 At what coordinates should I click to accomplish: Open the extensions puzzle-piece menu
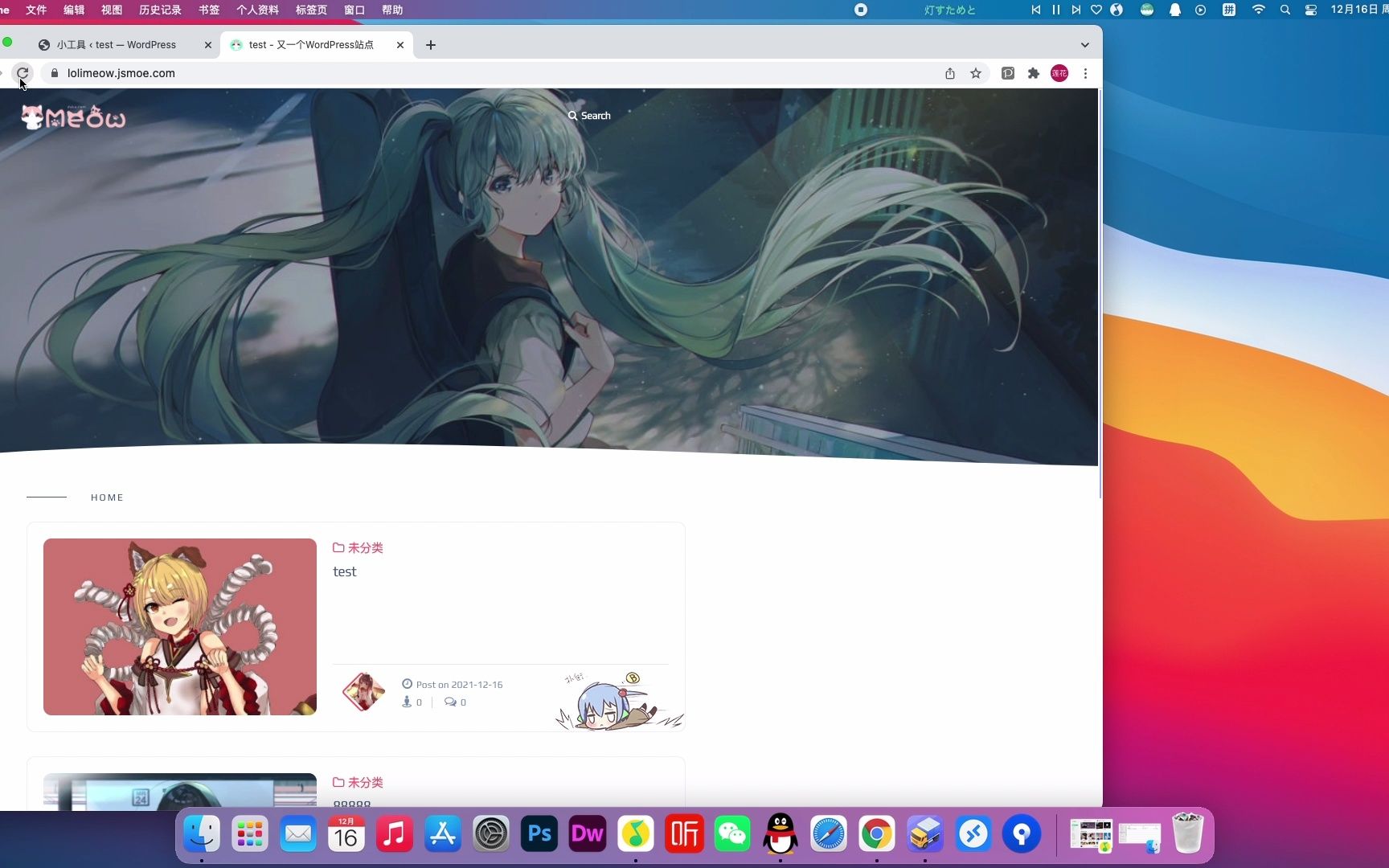1034,73
